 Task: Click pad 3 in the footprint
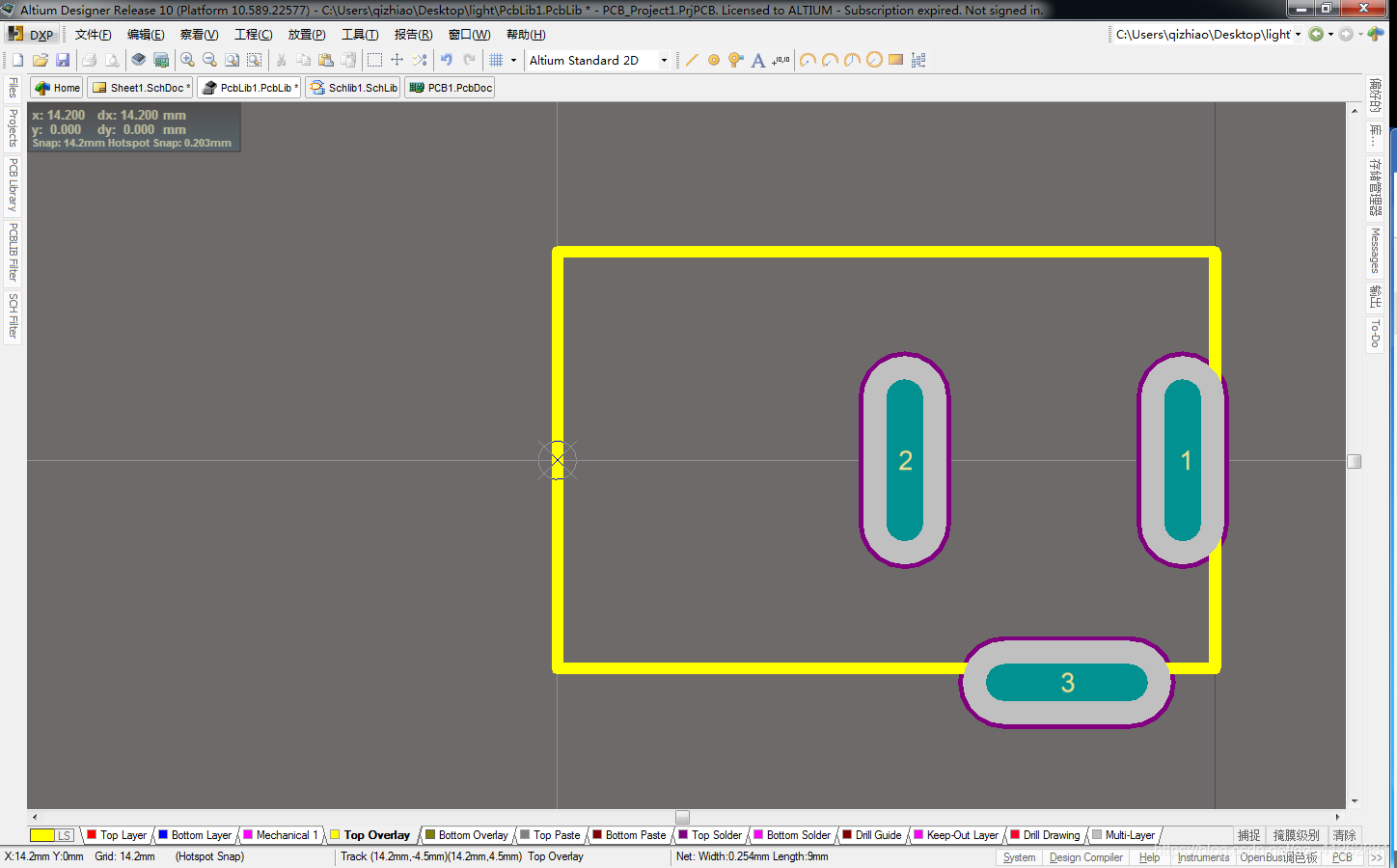(x=1066, y=683)
